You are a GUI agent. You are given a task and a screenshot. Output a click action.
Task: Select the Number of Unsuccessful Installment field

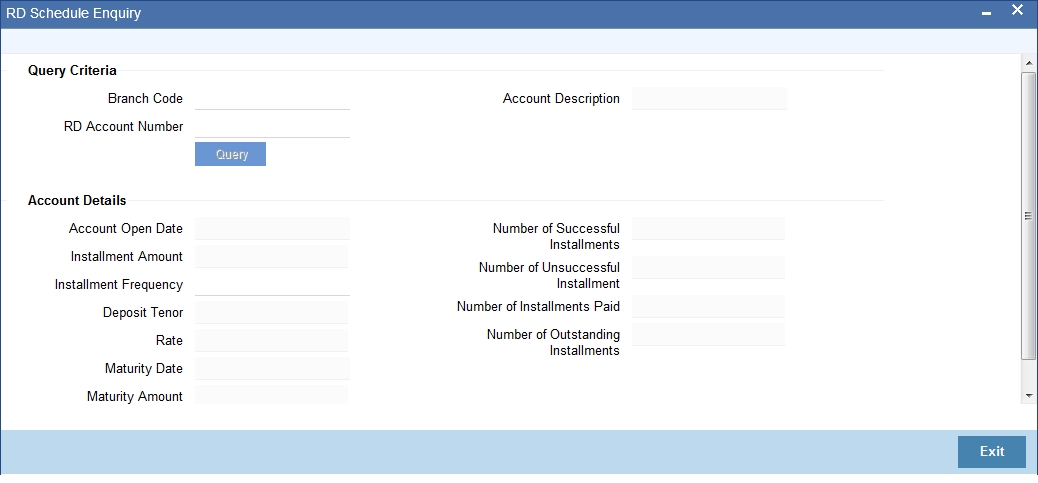708,267
